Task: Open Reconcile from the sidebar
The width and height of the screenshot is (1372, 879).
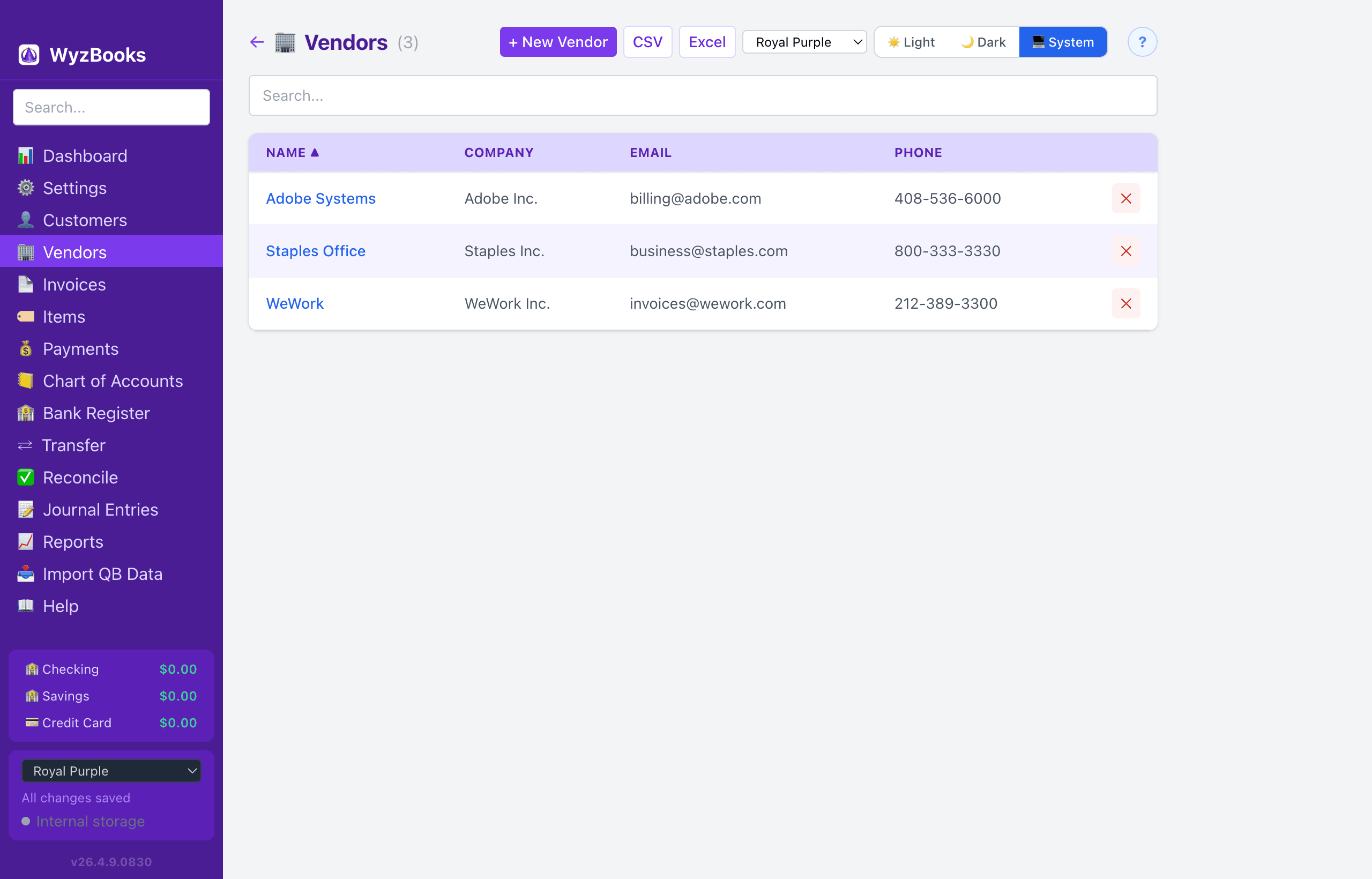Action: point(80,478)
